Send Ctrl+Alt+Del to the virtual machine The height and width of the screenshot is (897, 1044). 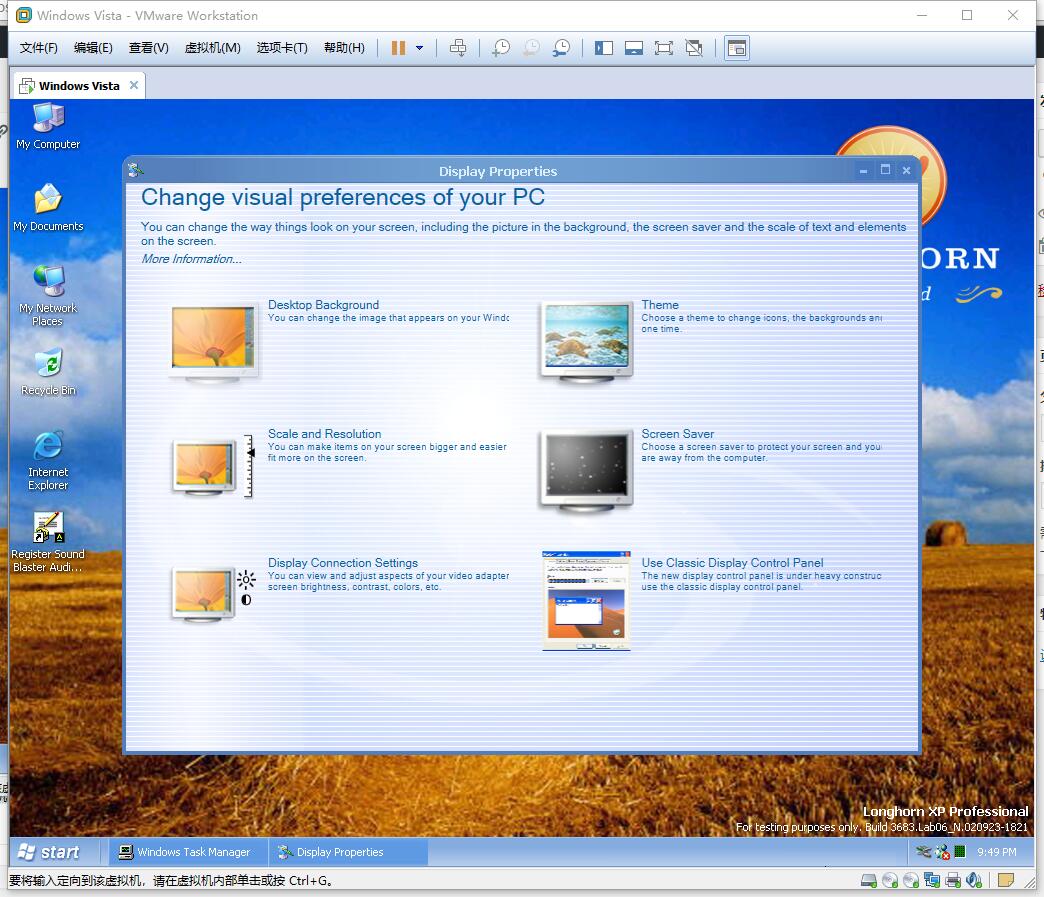pyautogui.click(x=458, y=48)
